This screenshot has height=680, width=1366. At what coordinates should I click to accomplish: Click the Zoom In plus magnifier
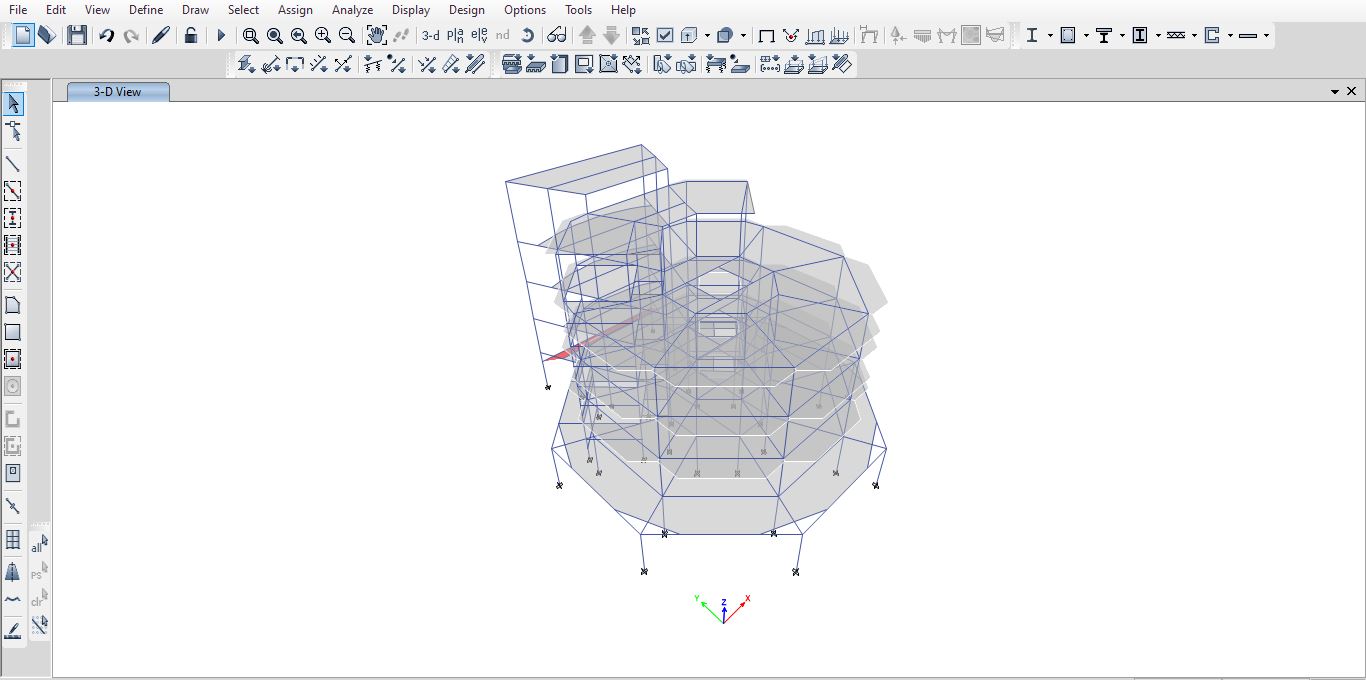tap(322, 36)
